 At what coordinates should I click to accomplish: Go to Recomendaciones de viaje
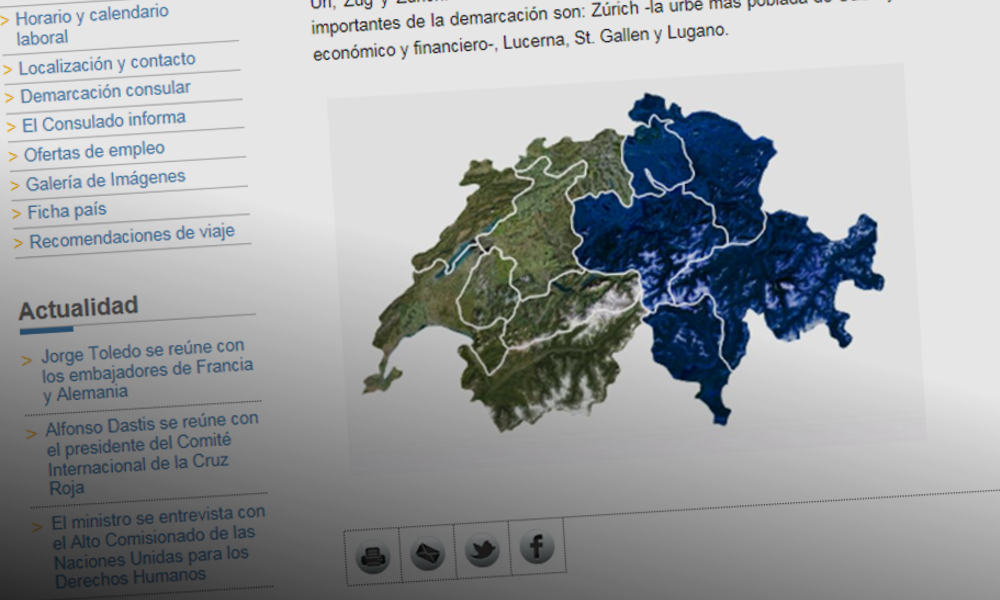132,237
